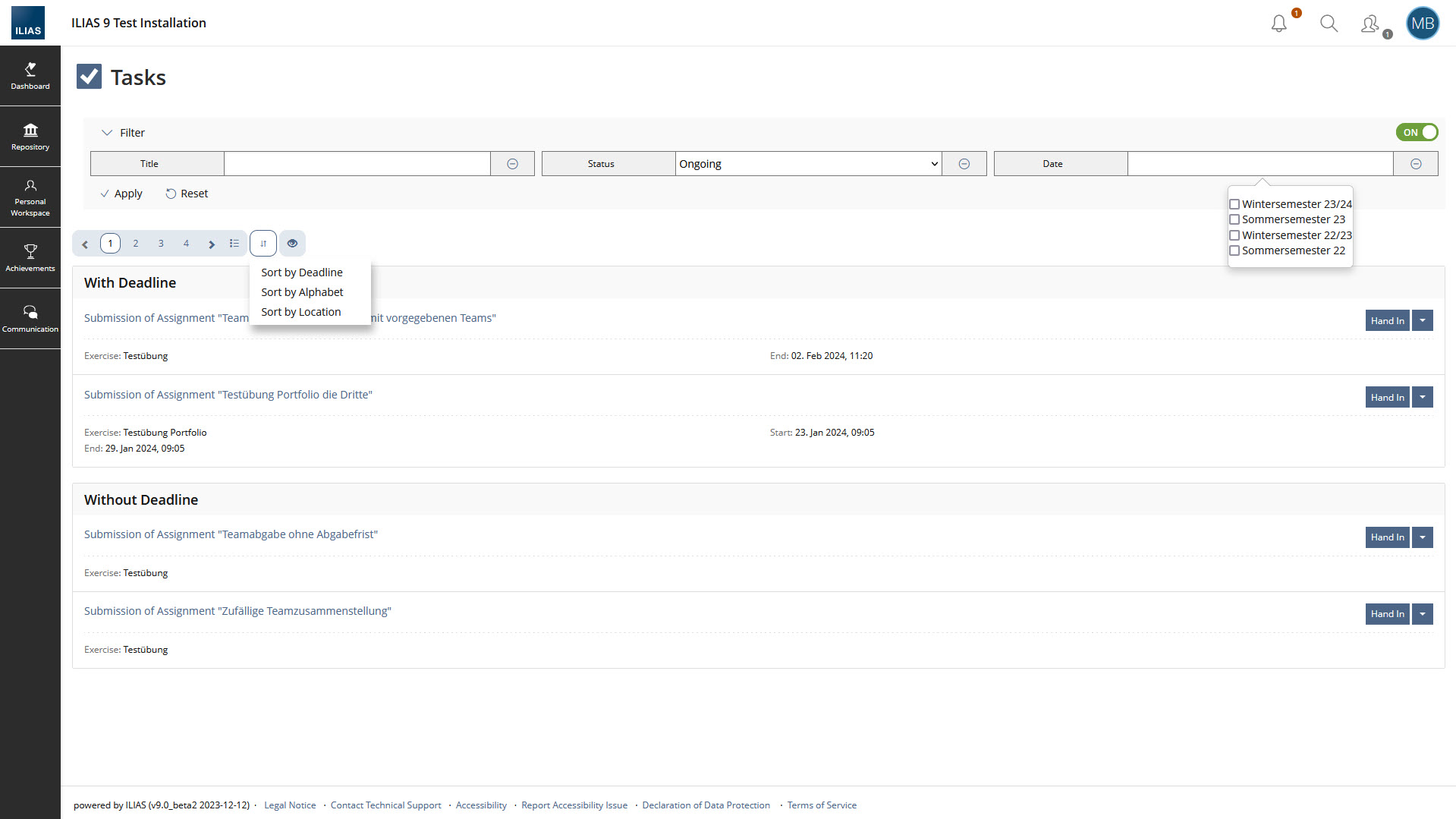Click the Apply filter button
This screenshot has height=819, width=1456.
pyautogui.click(x=121, y=194)
